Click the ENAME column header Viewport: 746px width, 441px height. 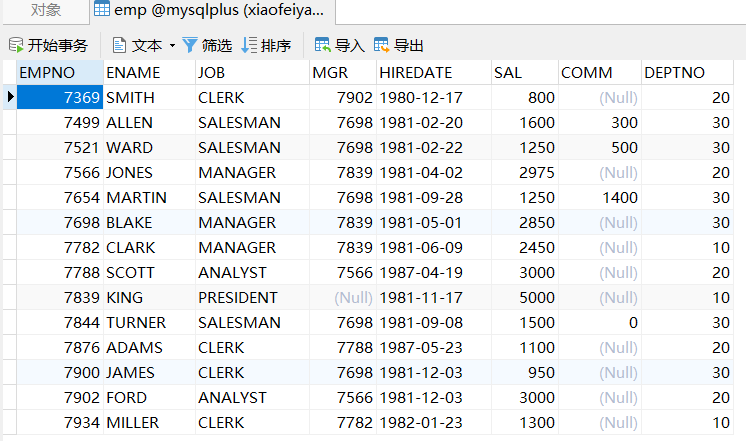click(x=149, y=72)
